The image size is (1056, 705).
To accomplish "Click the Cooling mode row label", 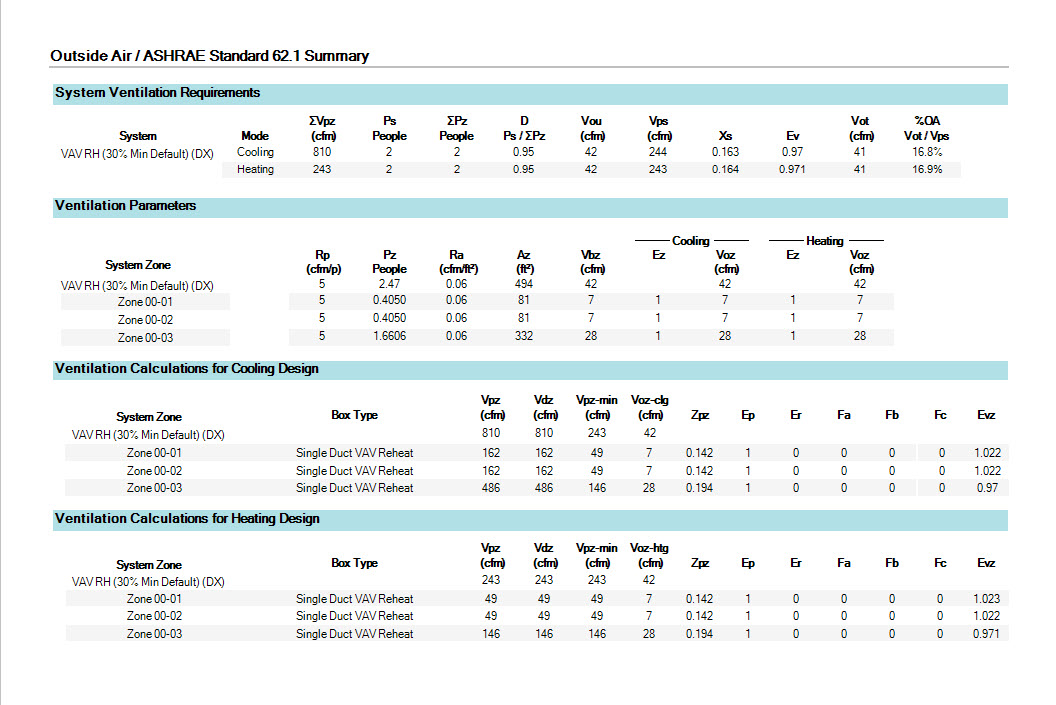I will (x=255, y=152).
